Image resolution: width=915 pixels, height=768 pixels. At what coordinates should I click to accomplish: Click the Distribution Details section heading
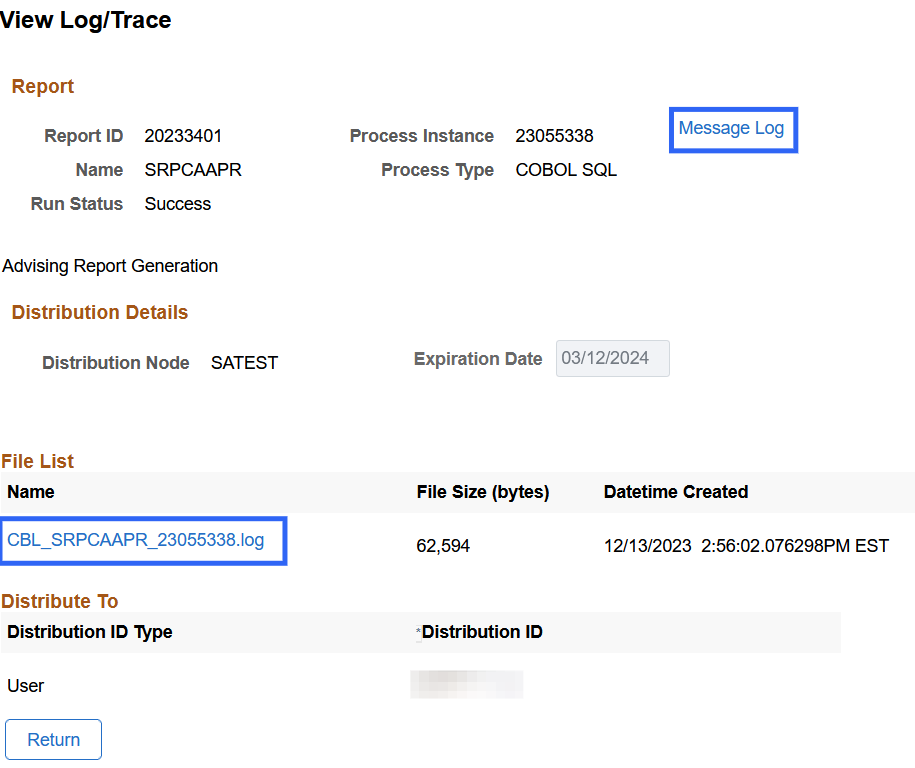point(100,313)
